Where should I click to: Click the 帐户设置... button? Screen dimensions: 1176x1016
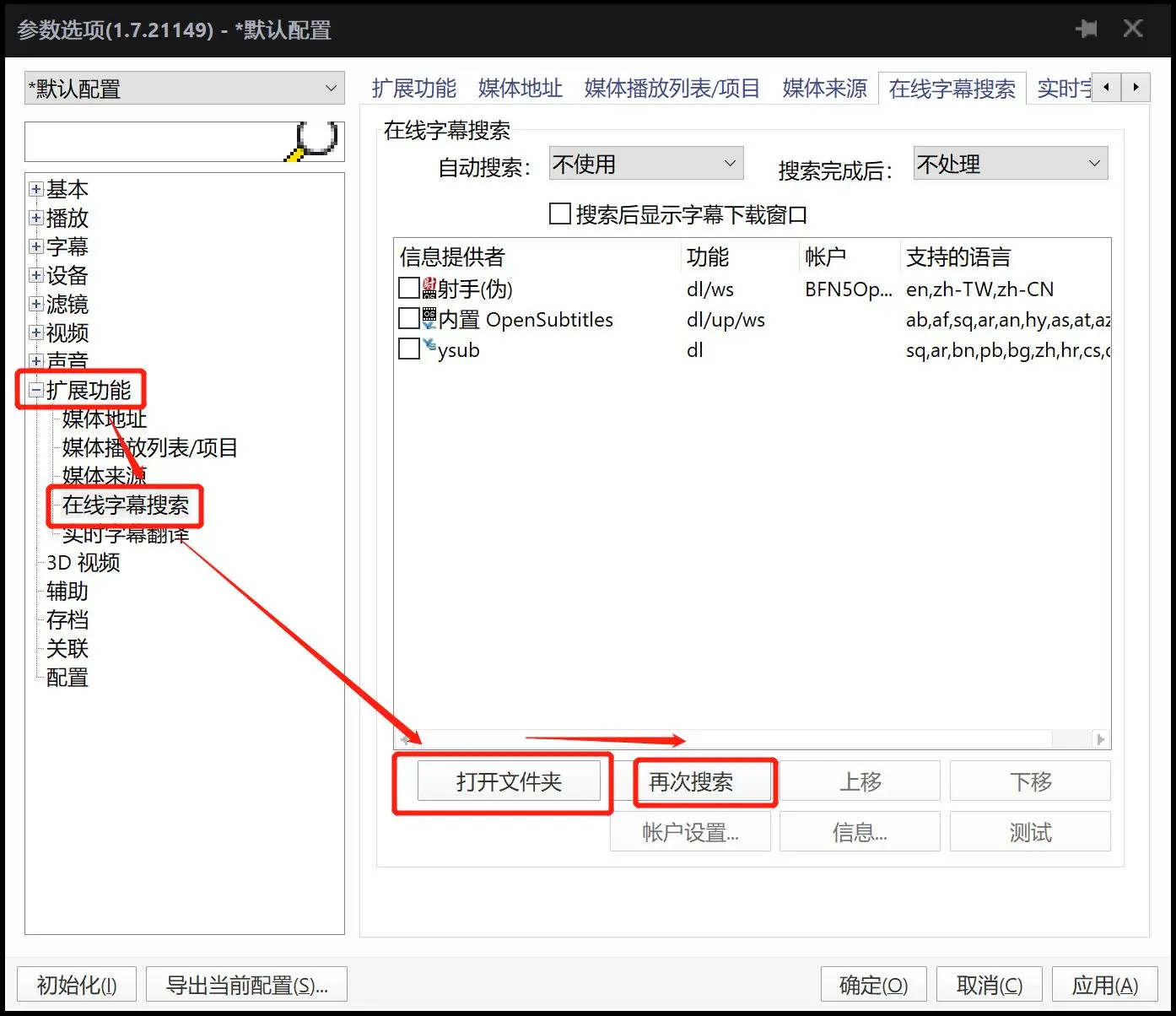690,832
